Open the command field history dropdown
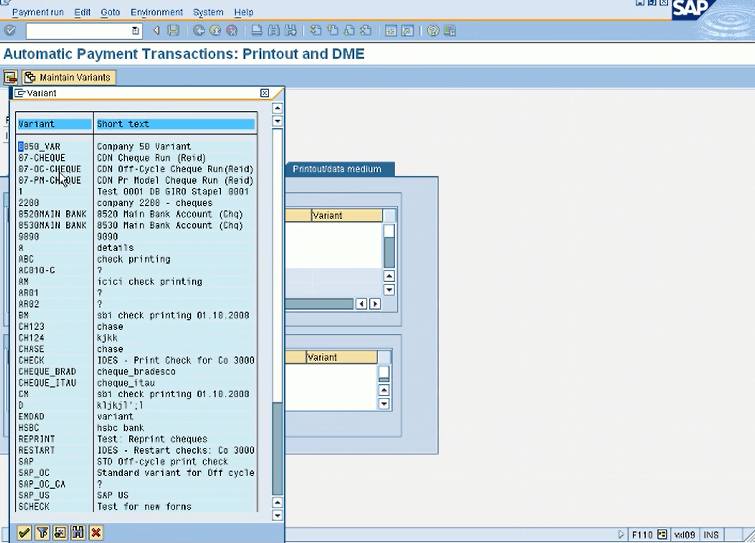The height and width of the screenshot is (543, 755). [135, 31]
